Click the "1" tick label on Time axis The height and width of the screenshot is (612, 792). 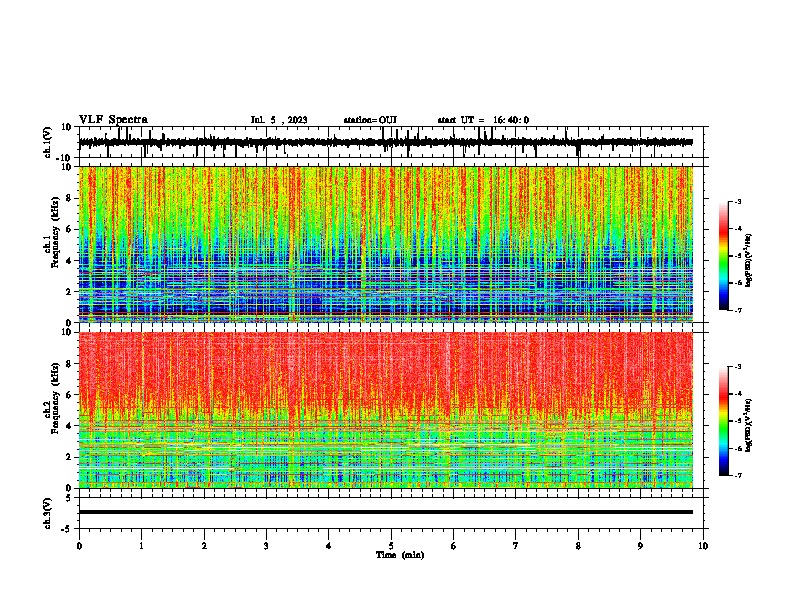(142, 546)
